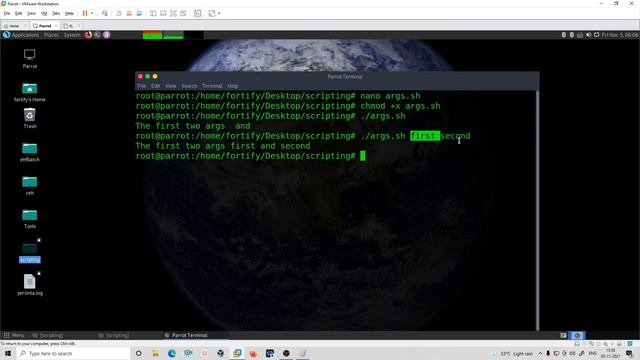This screenshot has width=640, height=360.
Task: Open VMware File menu
Action: tap(7, 13)
